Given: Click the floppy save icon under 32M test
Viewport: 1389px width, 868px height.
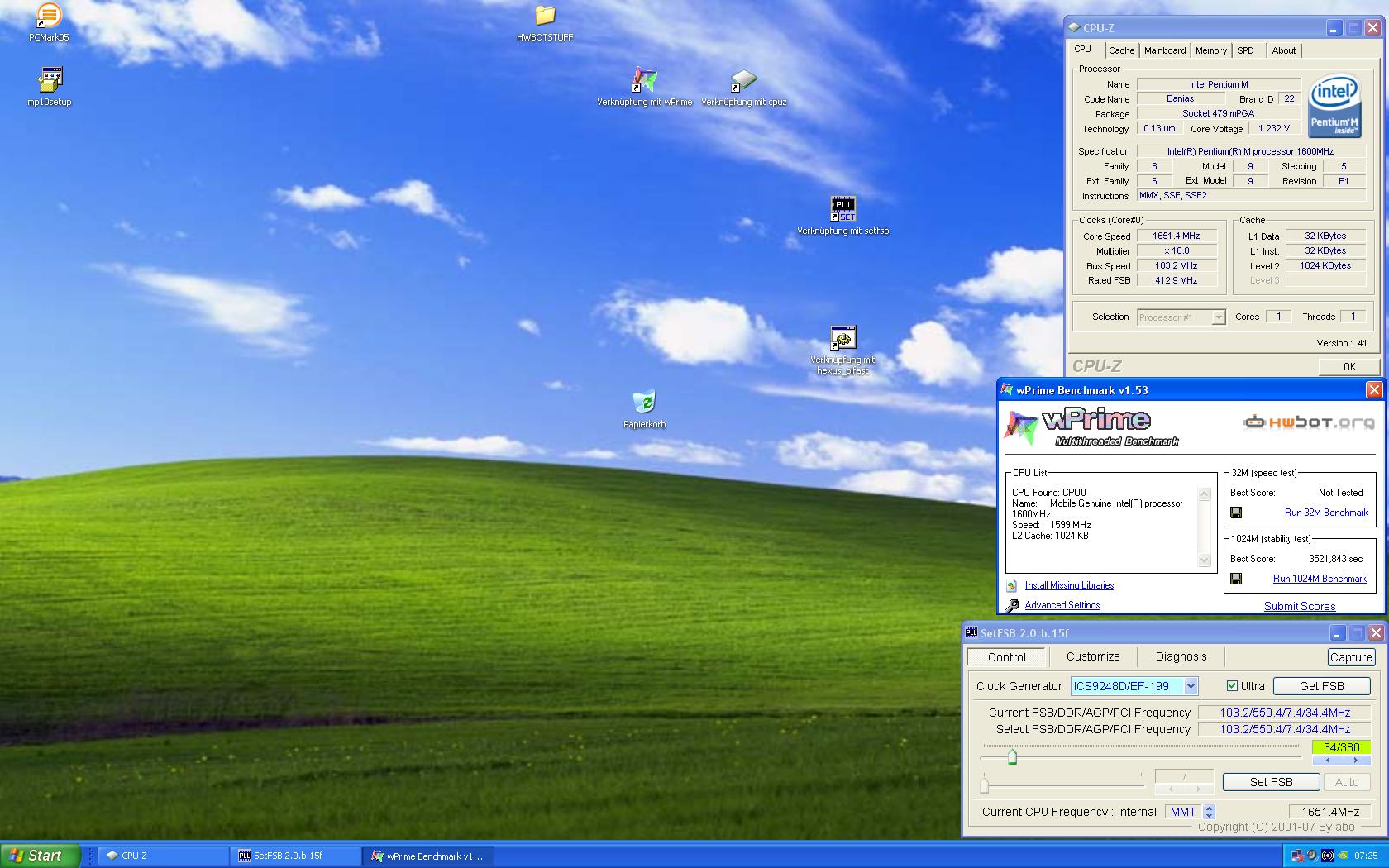Looking at the screenshot, I should pos(1236,513).
